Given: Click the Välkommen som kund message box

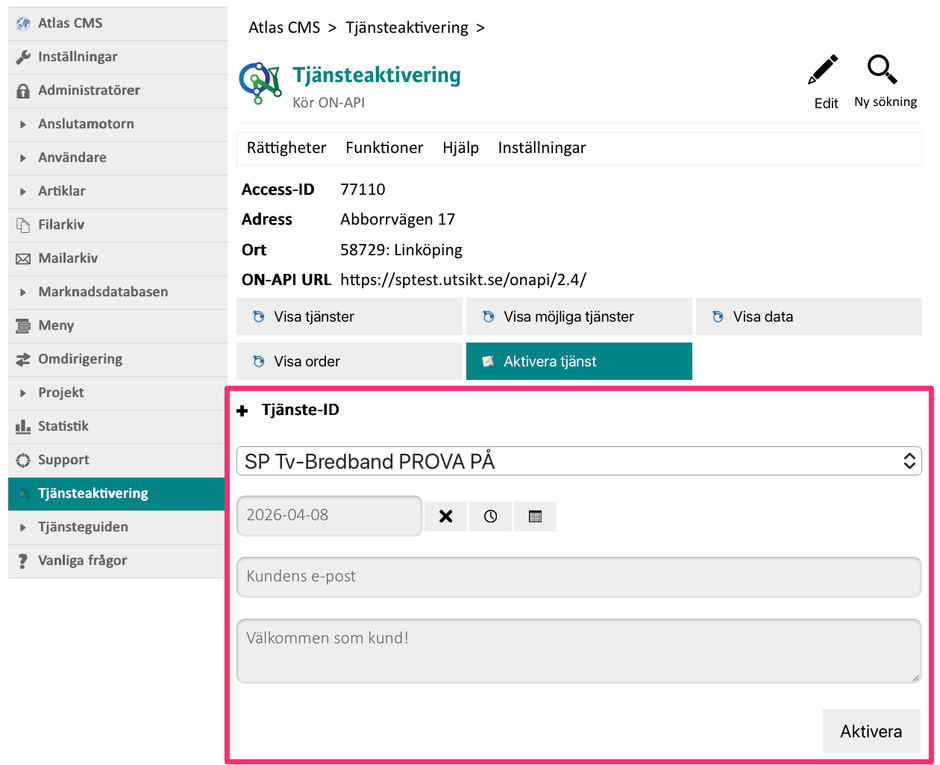Looking at the screenshot, I should click(x=578, y=651).
